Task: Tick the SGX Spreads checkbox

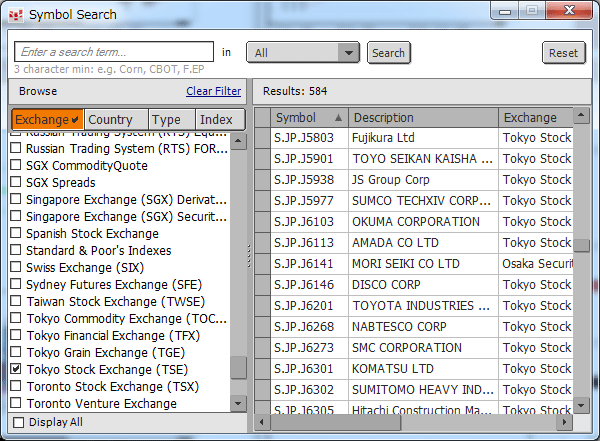Action: tap(16, 182)
